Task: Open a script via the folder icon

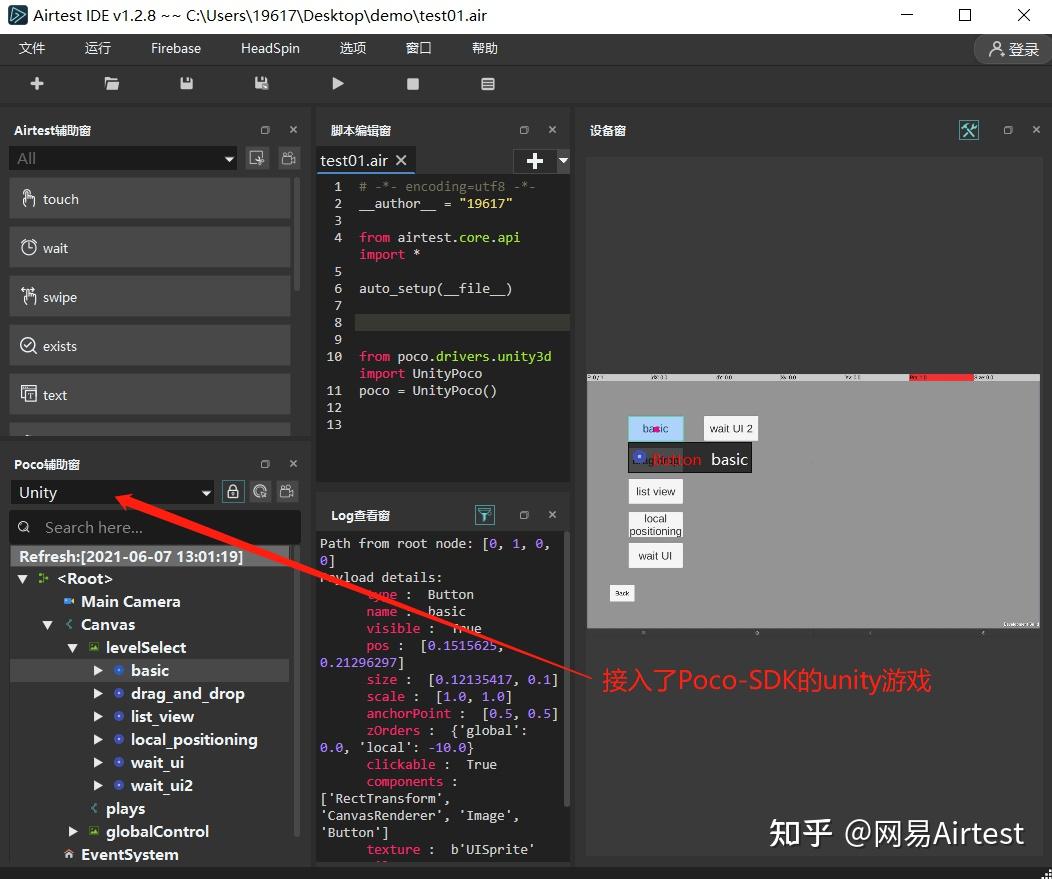Action: tap(111, 84)
